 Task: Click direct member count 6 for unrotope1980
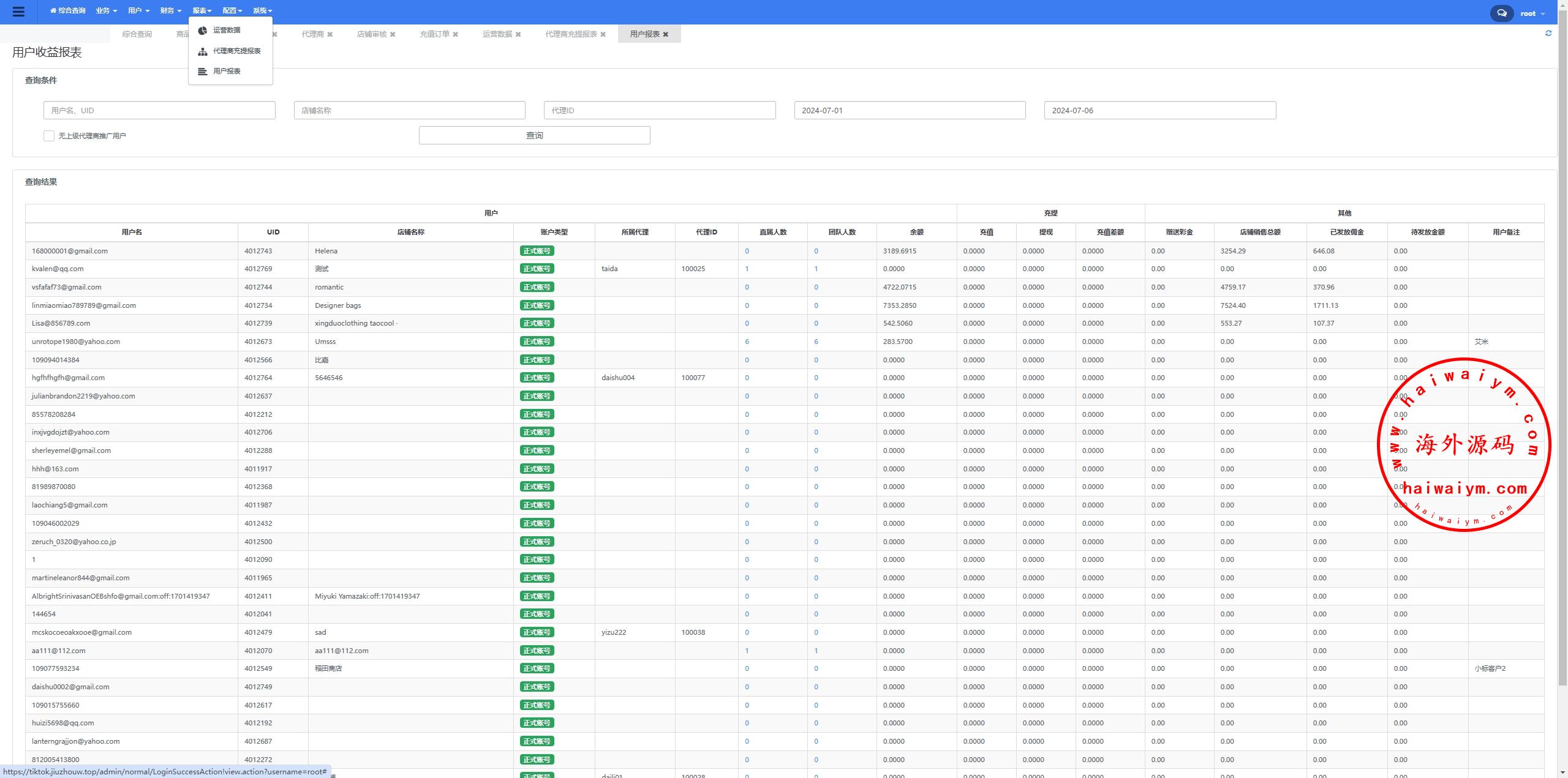pyautogui.click(x=747, y=342)
